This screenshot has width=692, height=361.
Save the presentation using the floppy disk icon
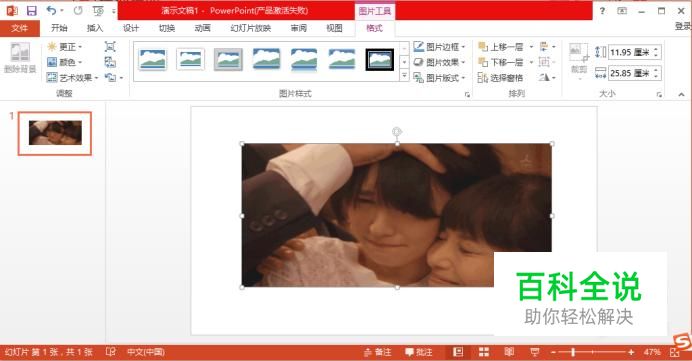(31, 11)
